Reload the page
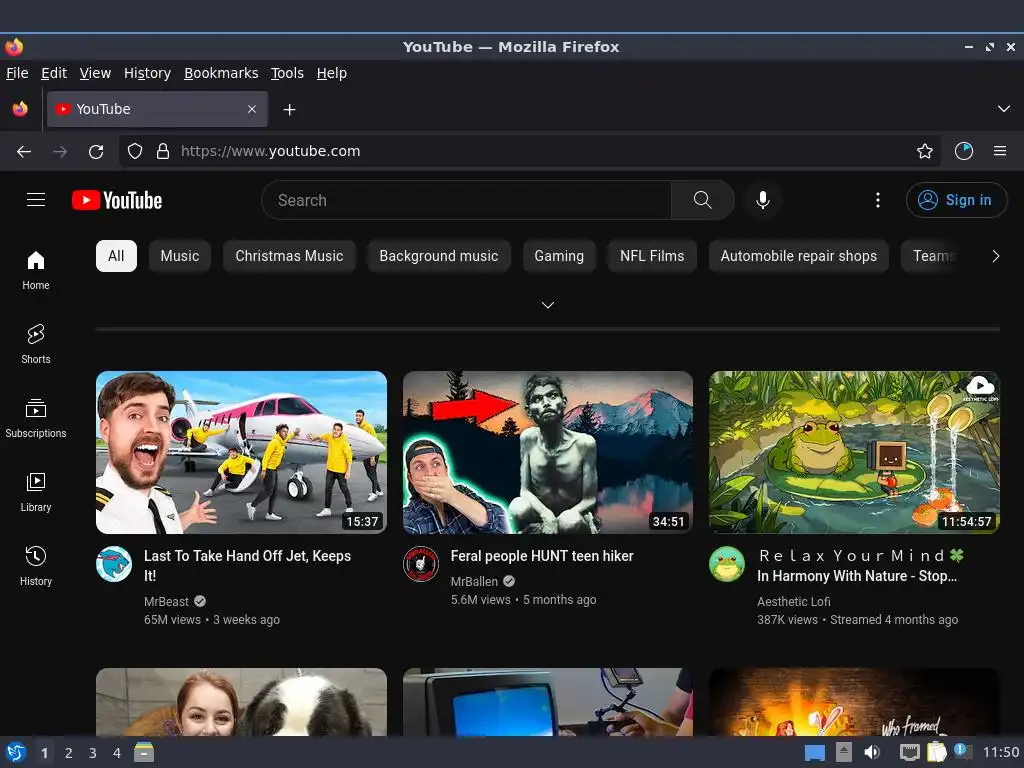1024x768 pixels. [x=96, y=152]
